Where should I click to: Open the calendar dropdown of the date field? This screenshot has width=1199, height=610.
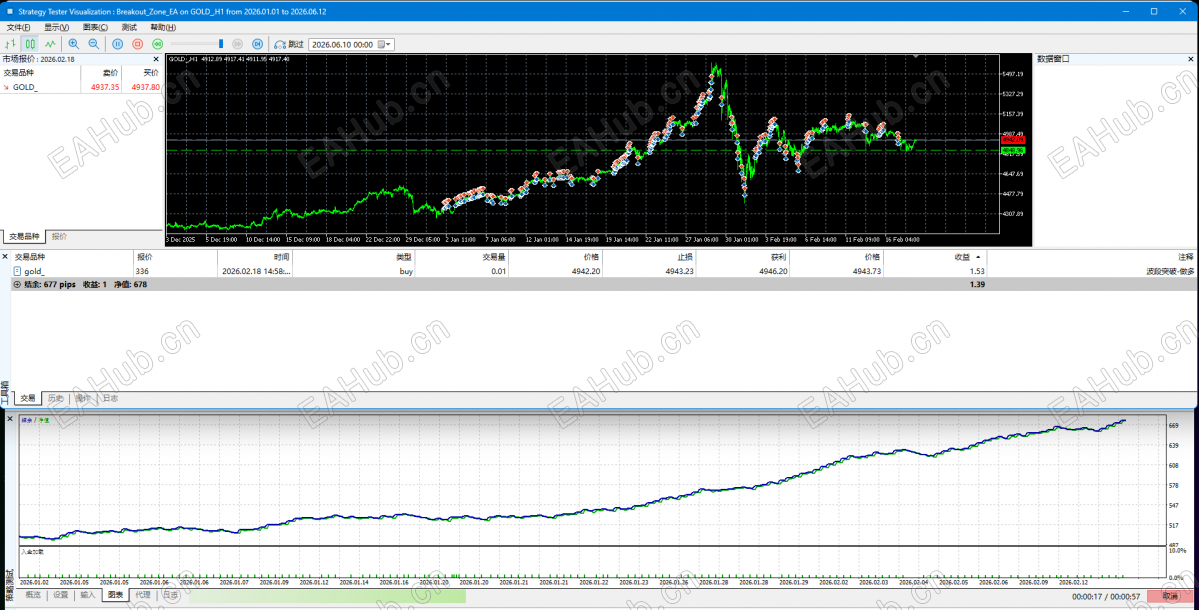(x=385, y=44)
